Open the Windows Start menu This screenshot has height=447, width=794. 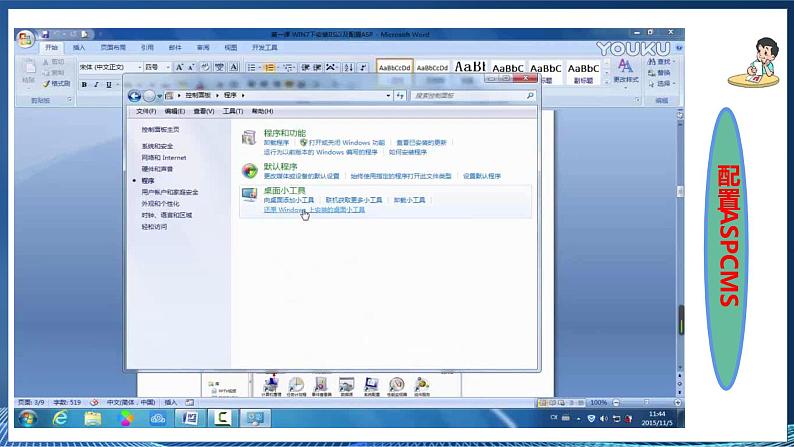(x=28, y=418)
